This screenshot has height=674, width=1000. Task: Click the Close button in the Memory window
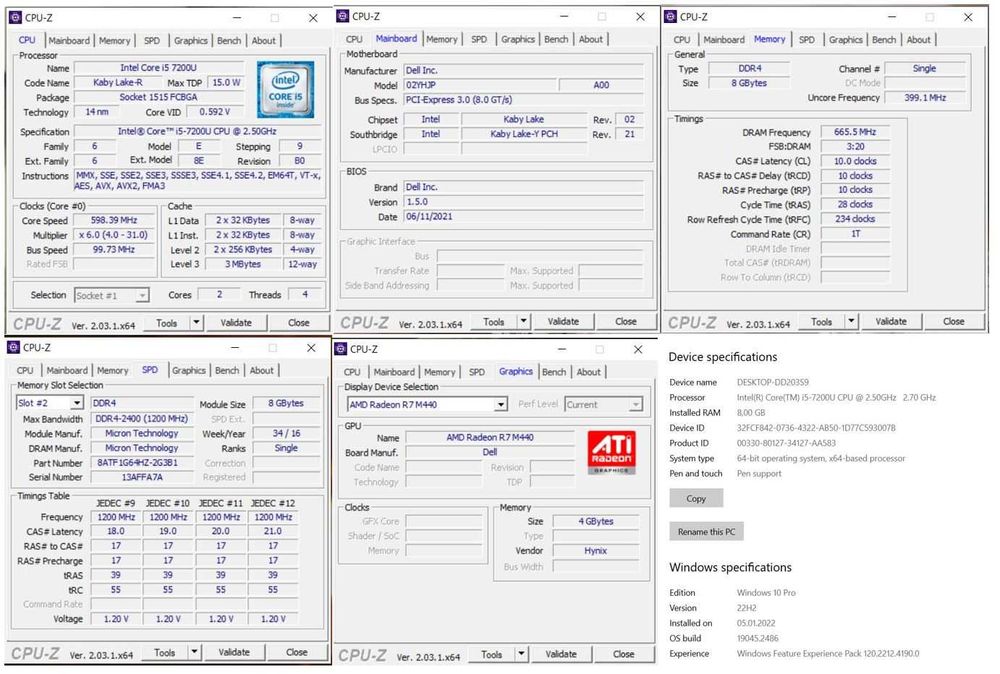pos(953,321)
